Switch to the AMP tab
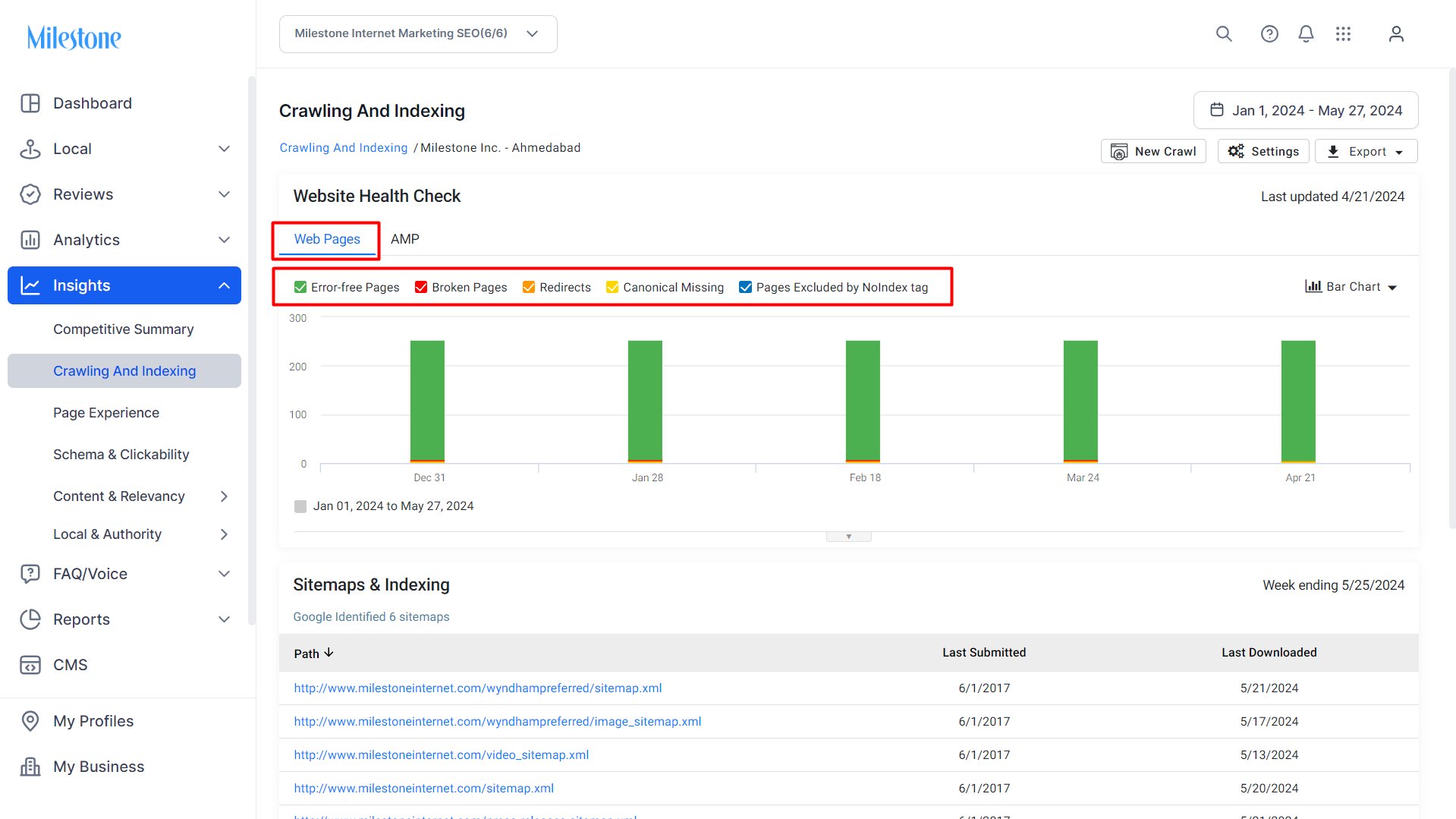The image size is (1456, 819). point(405,239)
